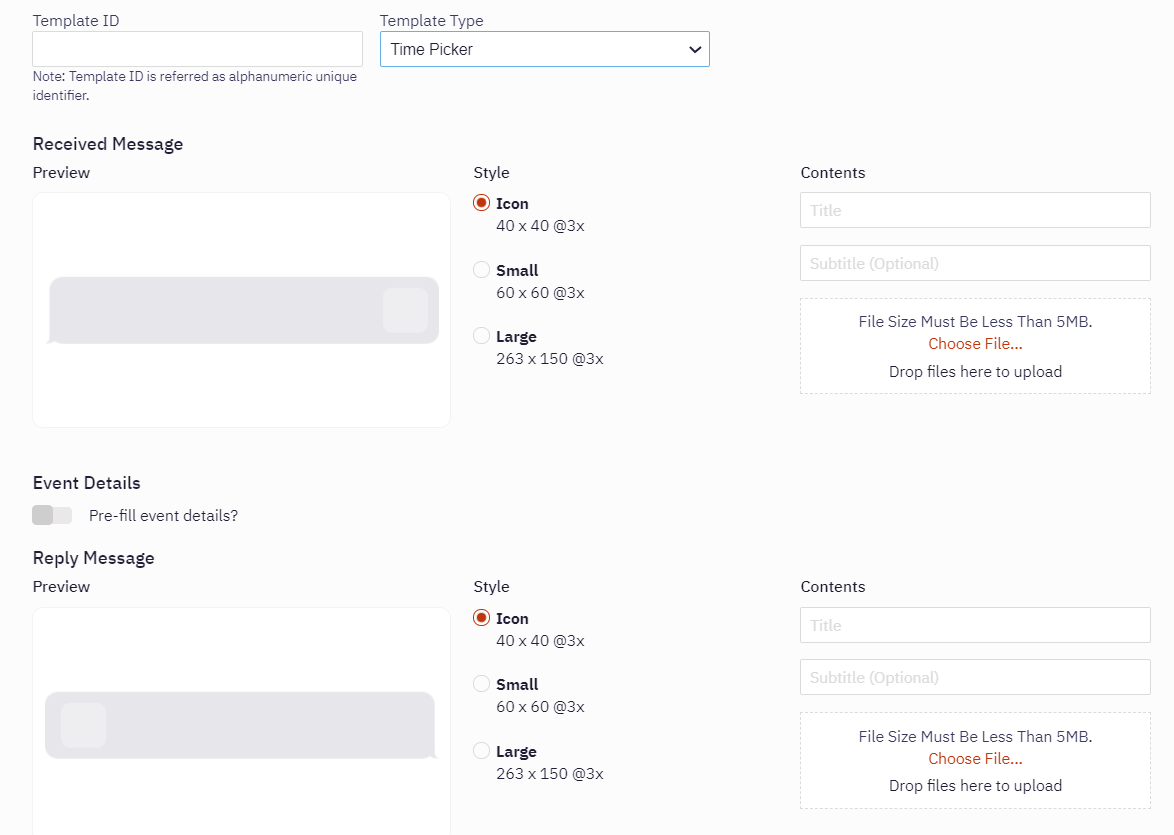
Task: Click Choose File link in Reply Message
Action: (x=975, y=759)
